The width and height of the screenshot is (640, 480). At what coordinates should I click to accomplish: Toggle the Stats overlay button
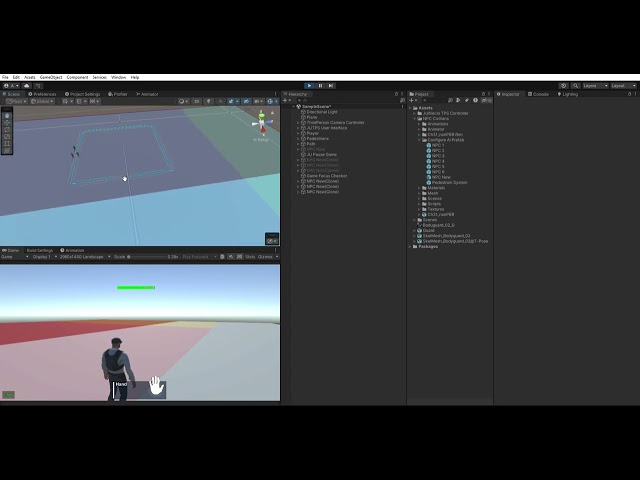[x=250, y=257]
